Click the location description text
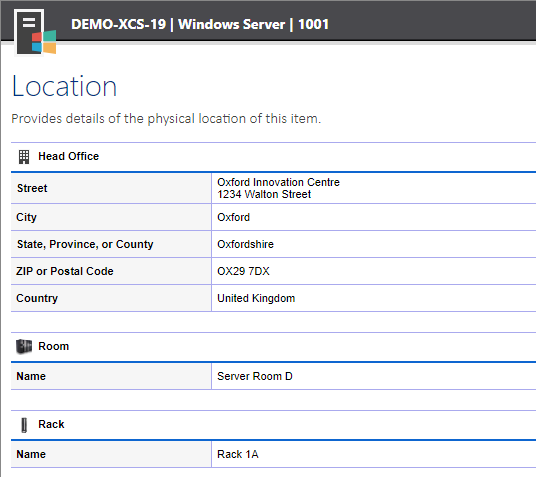Image resolution: width=550 pixels, height=477 pixels. 166,119
